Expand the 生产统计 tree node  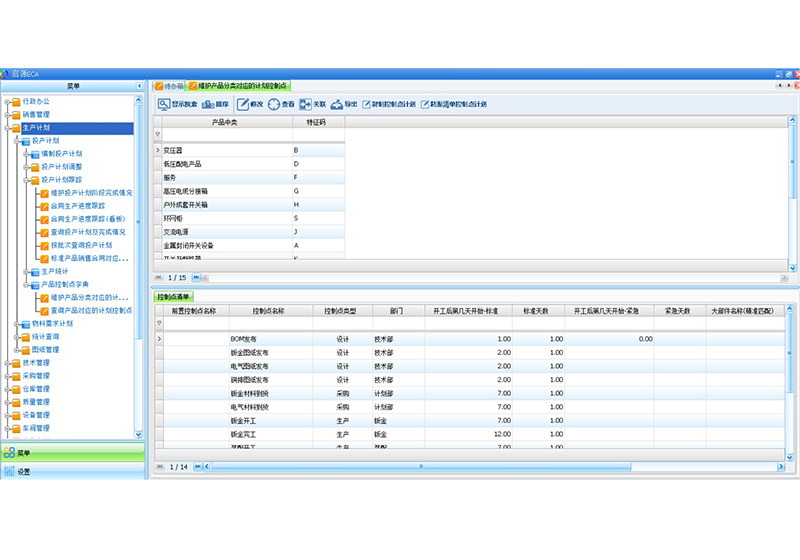click(x=26, y=272)
